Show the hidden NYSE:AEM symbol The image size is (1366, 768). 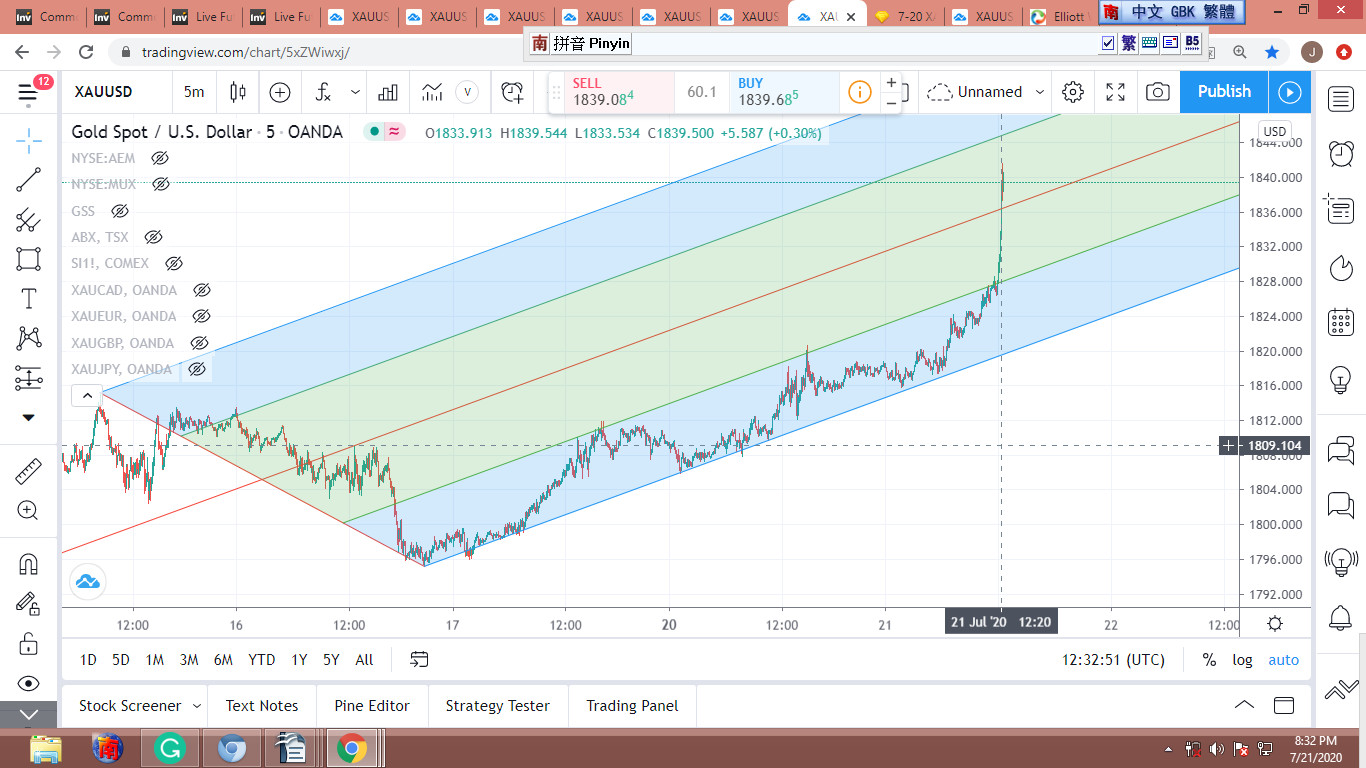(x=160, y=158)
